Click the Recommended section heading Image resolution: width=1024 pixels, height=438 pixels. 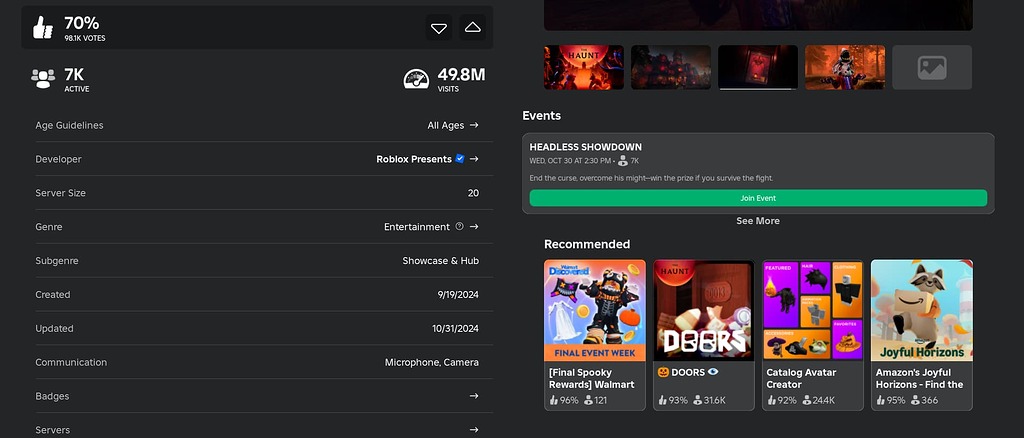(587, 244)
